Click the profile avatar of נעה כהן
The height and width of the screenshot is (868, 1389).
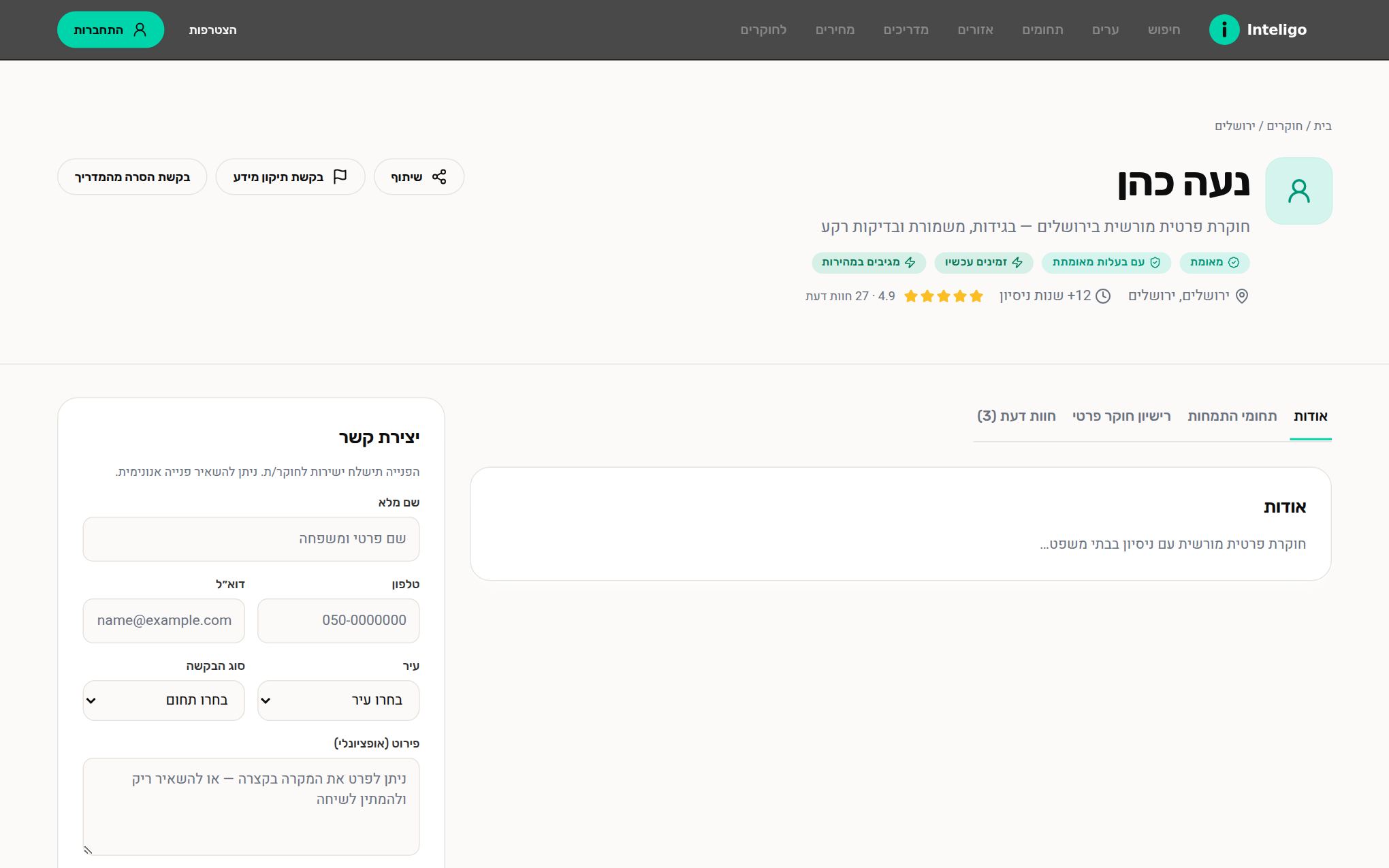coord(1298,191)
